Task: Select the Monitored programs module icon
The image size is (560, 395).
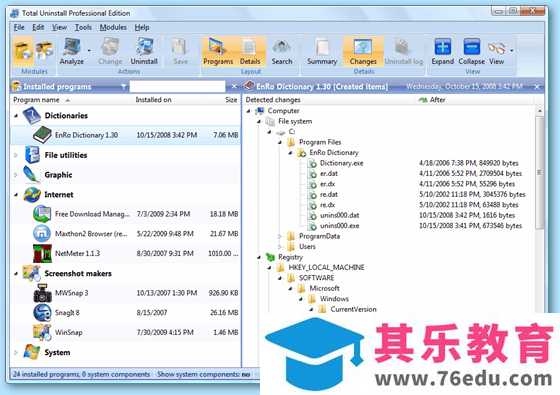Action: point(44,51)
